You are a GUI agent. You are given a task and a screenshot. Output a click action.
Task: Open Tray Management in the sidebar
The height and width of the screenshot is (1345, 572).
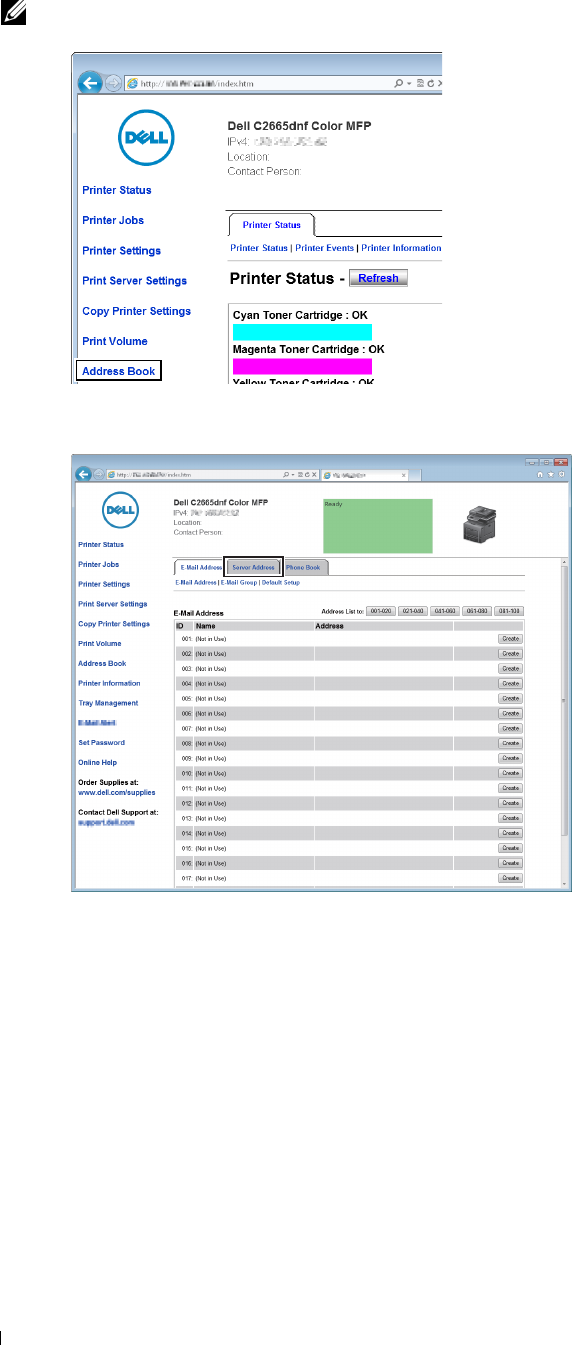point(108,703)
